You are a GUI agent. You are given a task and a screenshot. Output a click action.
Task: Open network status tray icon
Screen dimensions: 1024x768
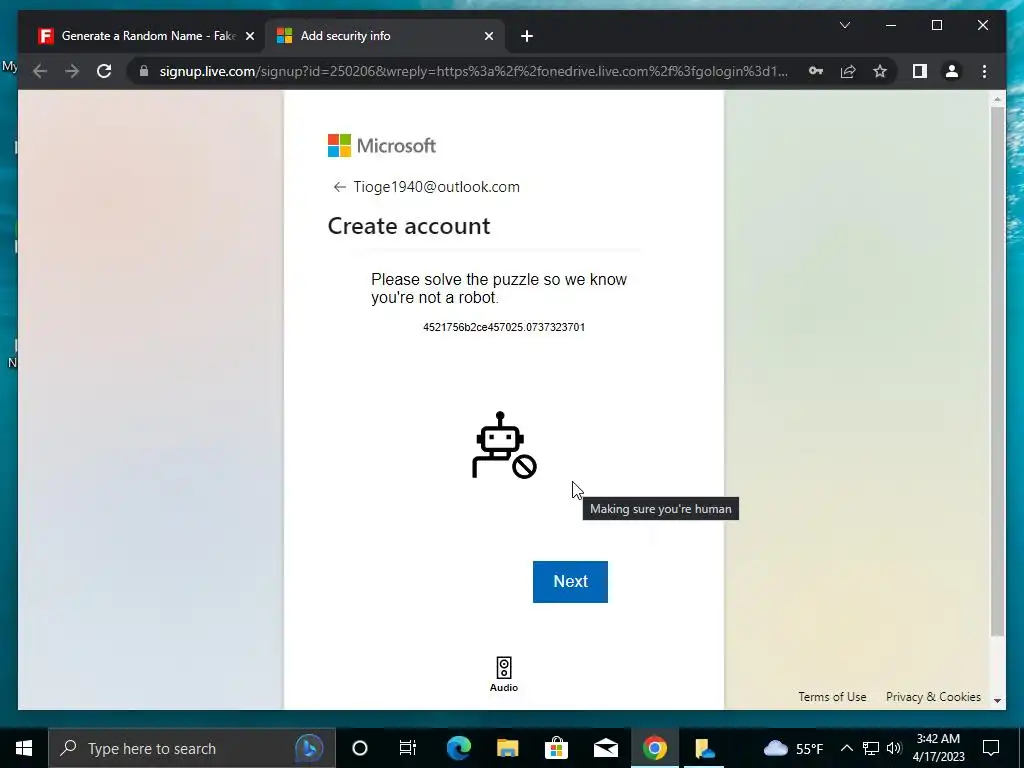871,748
